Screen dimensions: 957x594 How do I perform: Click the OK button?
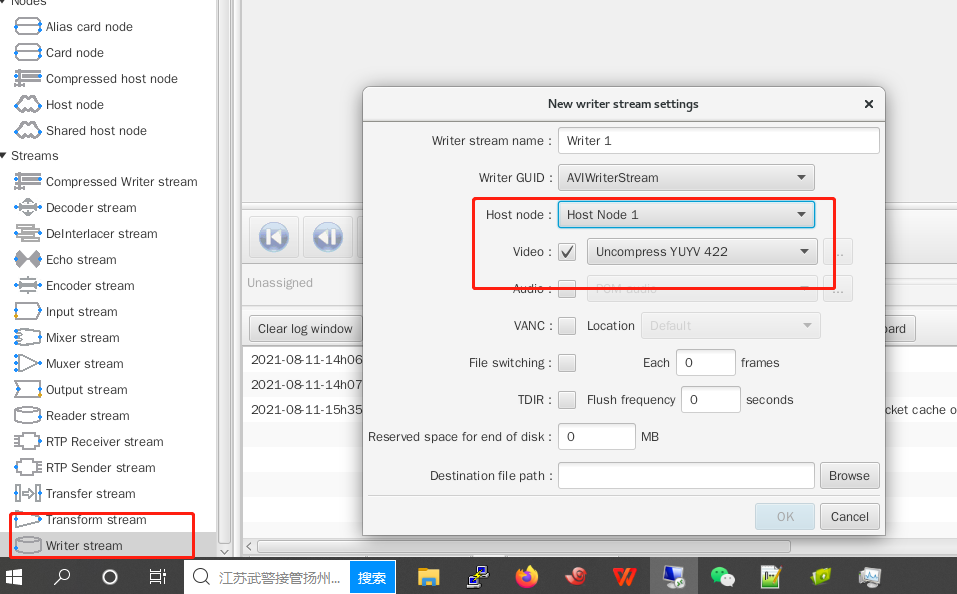click(x=785, y=516)
